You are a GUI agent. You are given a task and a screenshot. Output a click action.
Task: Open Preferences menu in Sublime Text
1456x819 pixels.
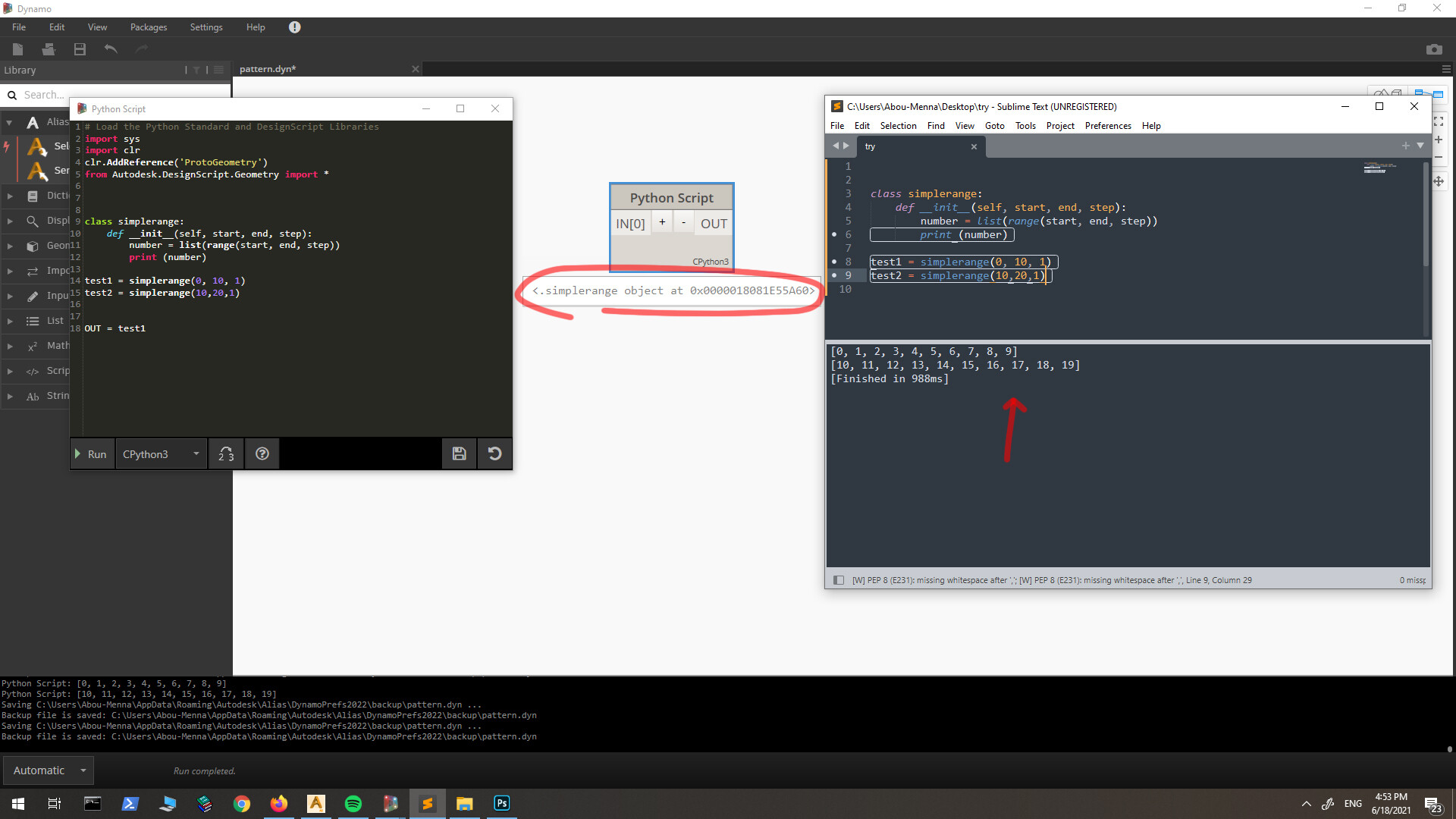1107,126
